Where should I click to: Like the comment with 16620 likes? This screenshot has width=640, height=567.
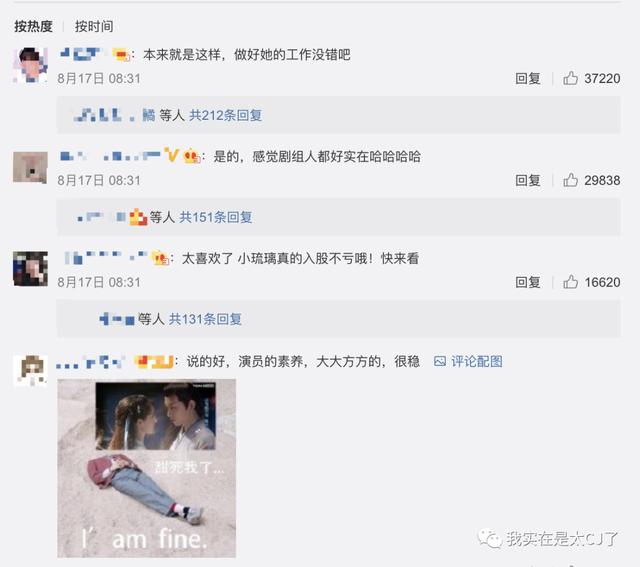click(570, 282)
